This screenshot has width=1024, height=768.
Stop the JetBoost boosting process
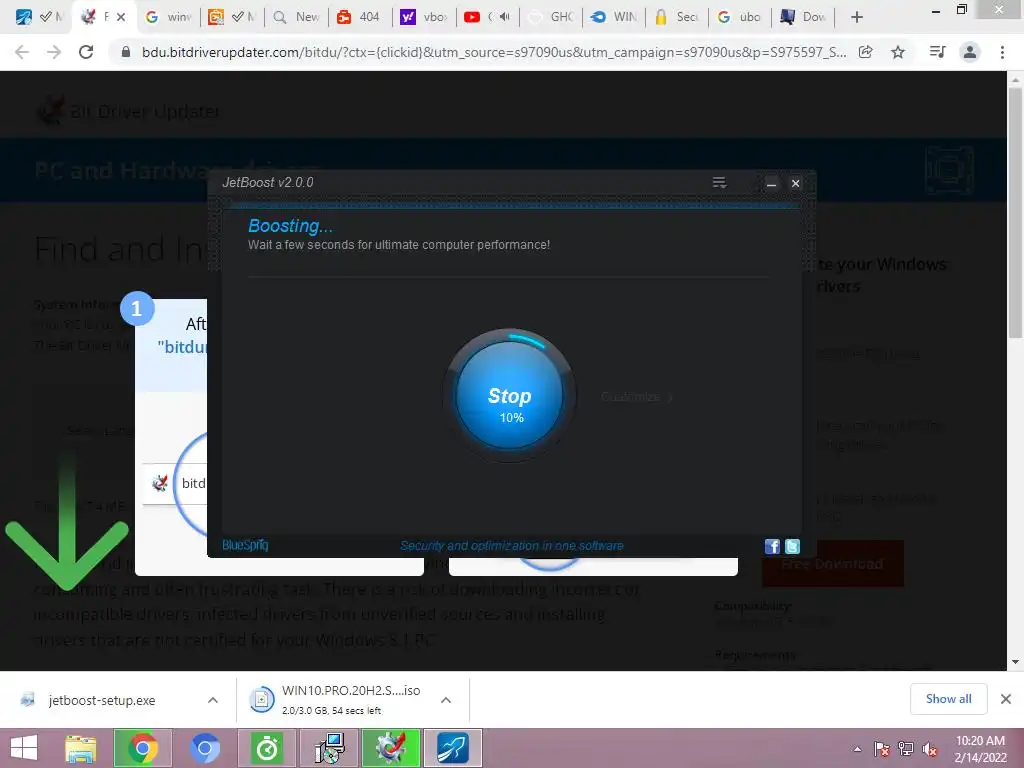[x=509, y=396]
